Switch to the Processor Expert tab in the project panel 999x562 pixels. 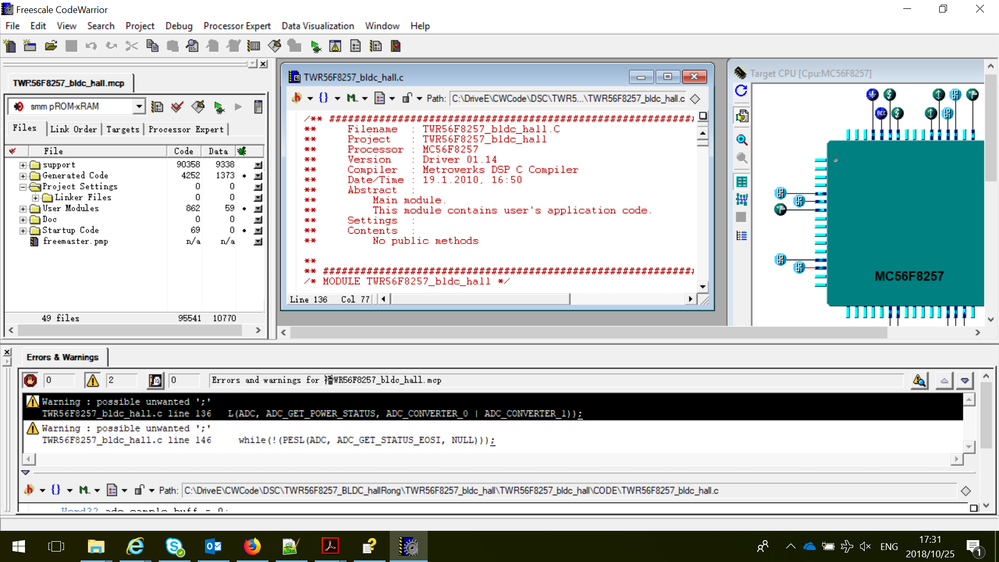[x=186, y=129]
